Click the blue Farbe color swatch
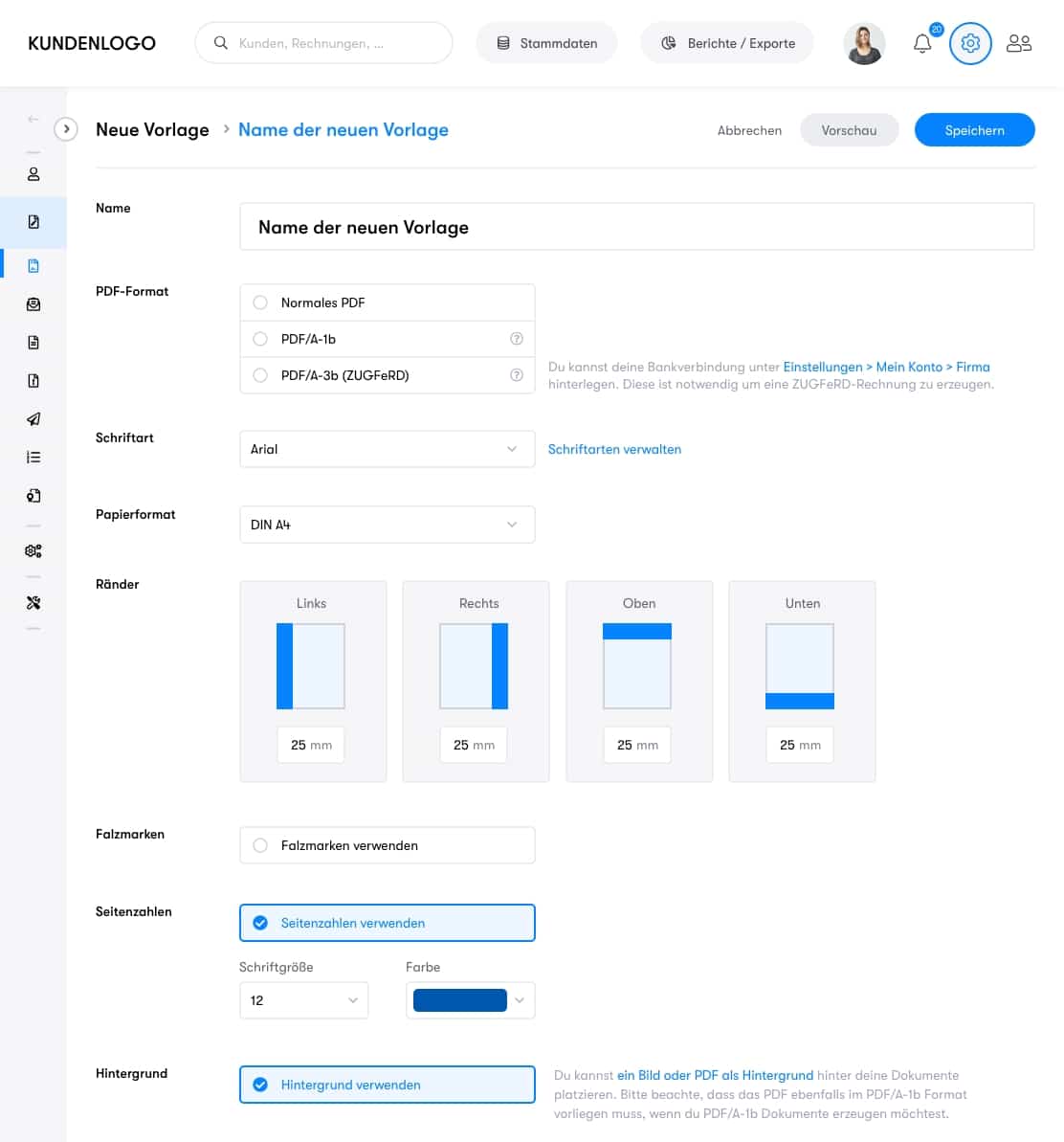This screenshot has height=1142, width=1064. point(460,1000)
